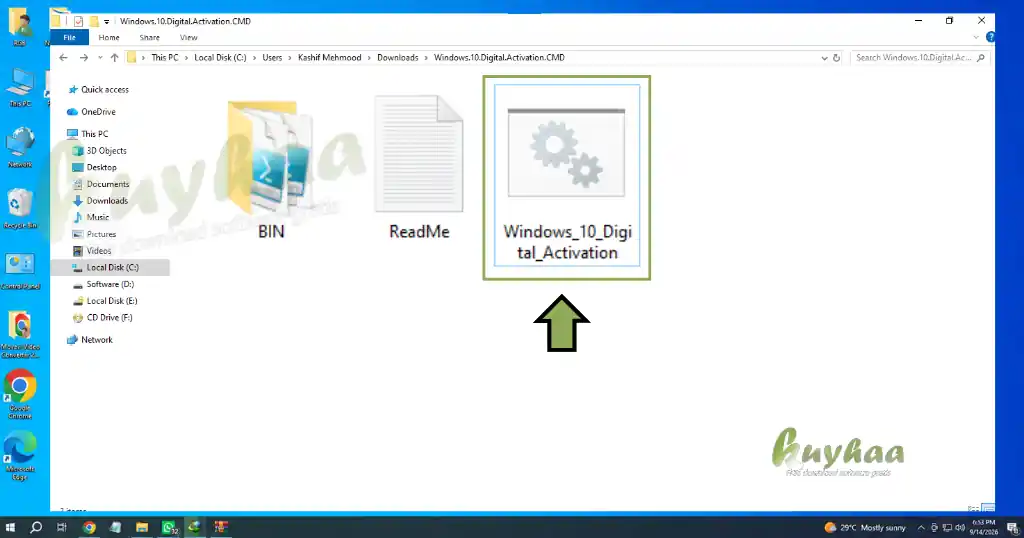Select Local Disk (E:) in navigation pane
1024x538 pixels.
tap(105, 301)
